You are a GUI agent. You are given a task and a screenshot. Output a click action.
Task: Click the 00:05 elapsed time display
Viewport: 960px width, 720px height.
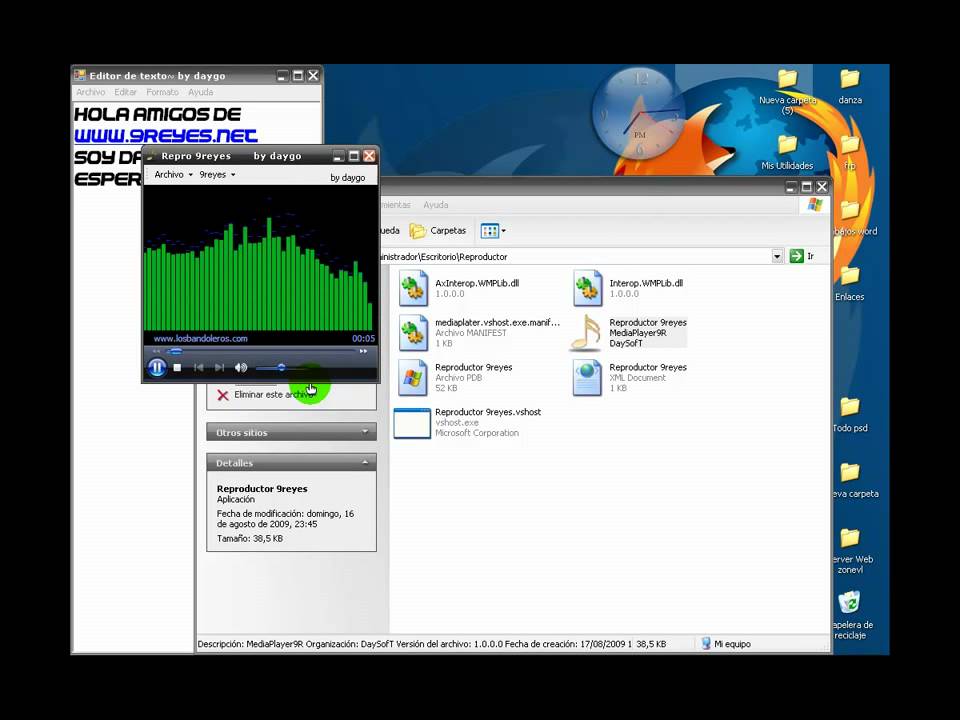(363, 338)
